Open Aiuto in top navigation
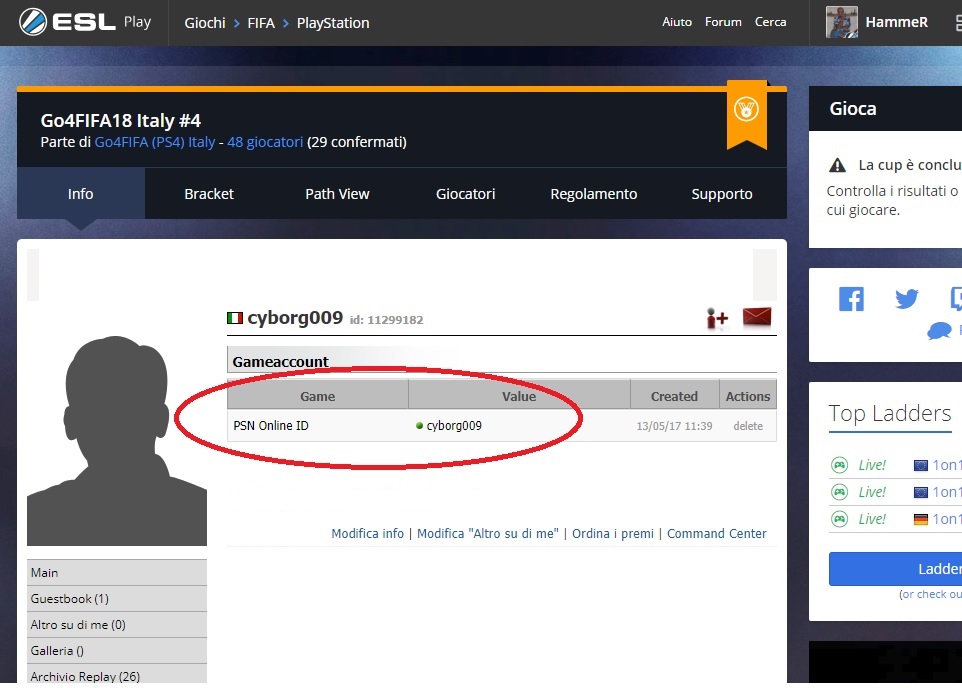962x688 pixels. [677, 22]
